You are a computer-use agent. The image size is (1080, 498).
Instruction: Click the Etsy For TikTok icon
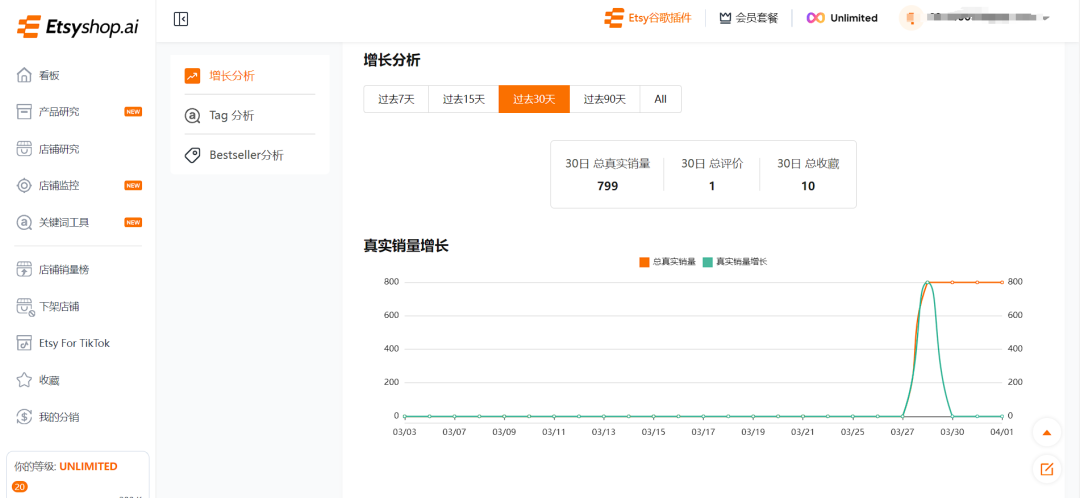point(24,343)
